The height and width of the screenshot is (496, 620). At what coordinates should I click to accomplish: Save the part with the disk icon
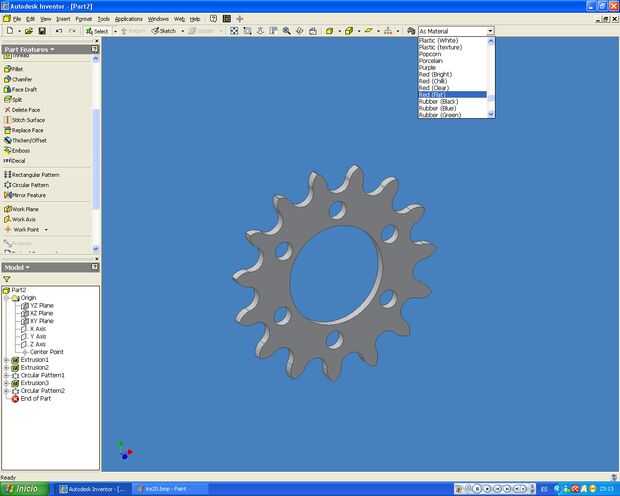tap(42, 30)
